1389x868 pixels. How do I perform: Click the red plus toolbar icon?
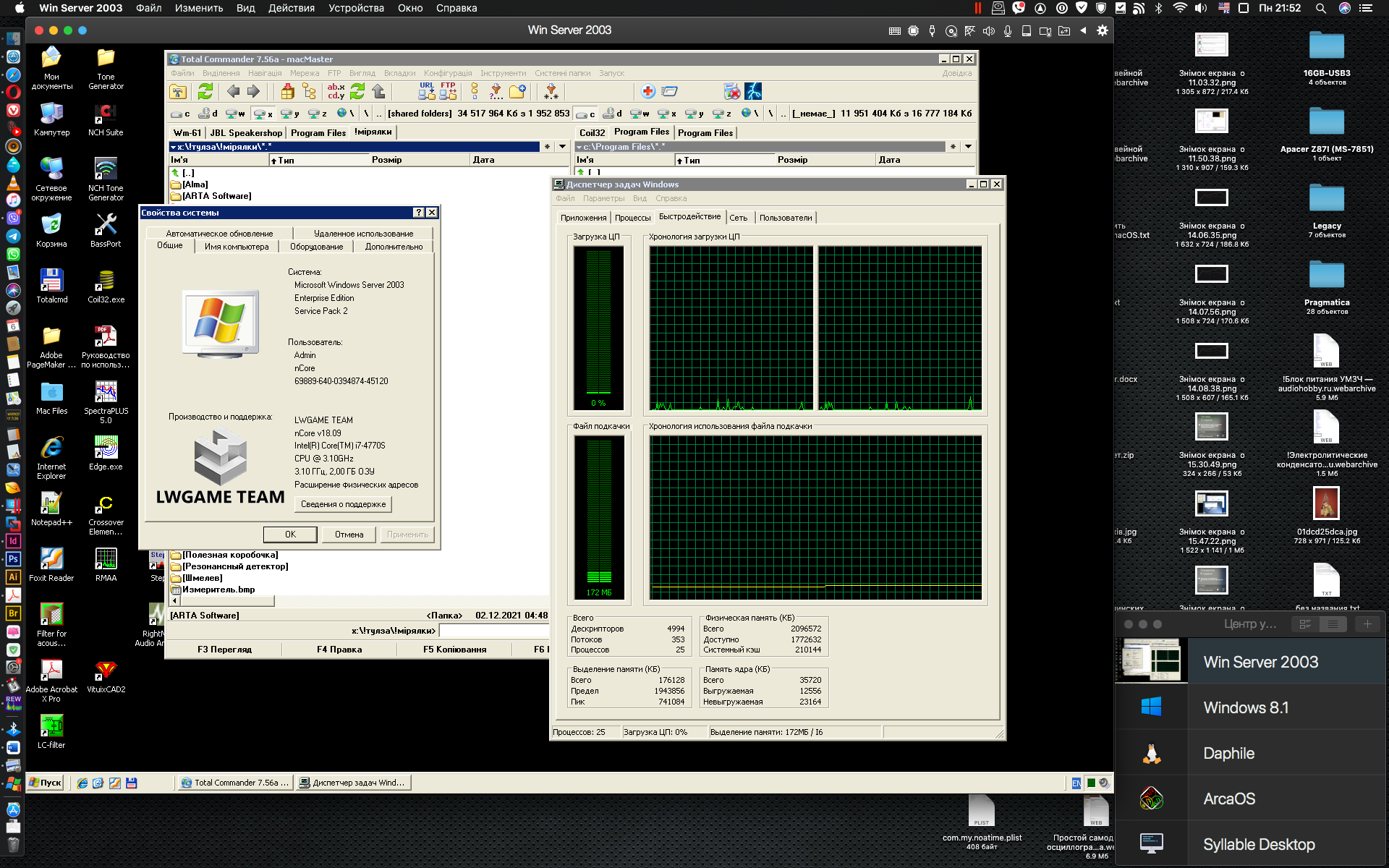coord(648,91)
